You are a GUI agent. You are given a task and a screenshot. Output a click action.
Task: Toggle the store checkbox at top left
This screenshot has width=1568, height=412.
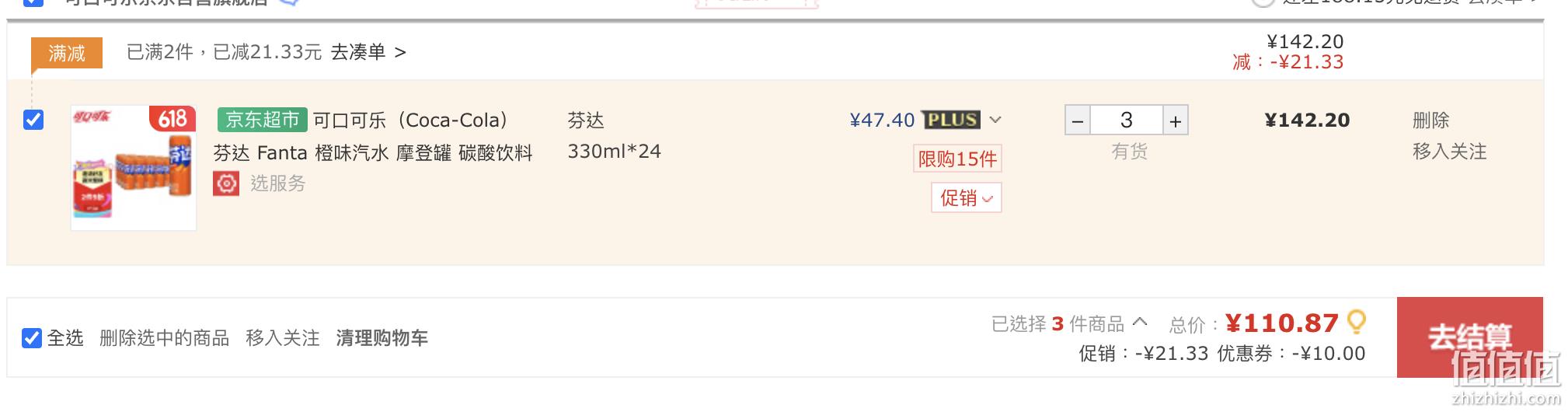pos(33,2)
